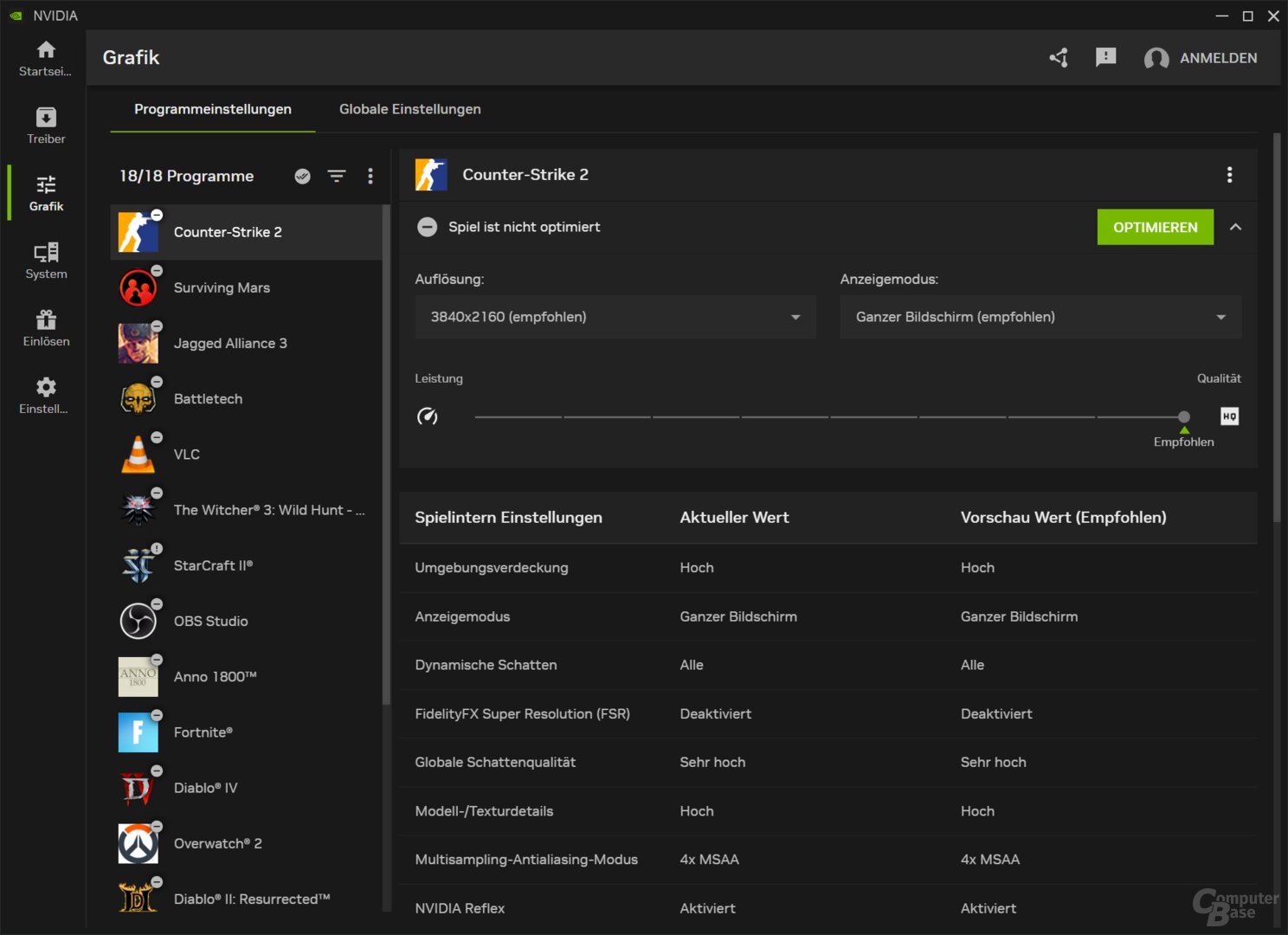The image size is (1288, 935).
Task: Click the filter icon above program list
Action: coord(337,177)
